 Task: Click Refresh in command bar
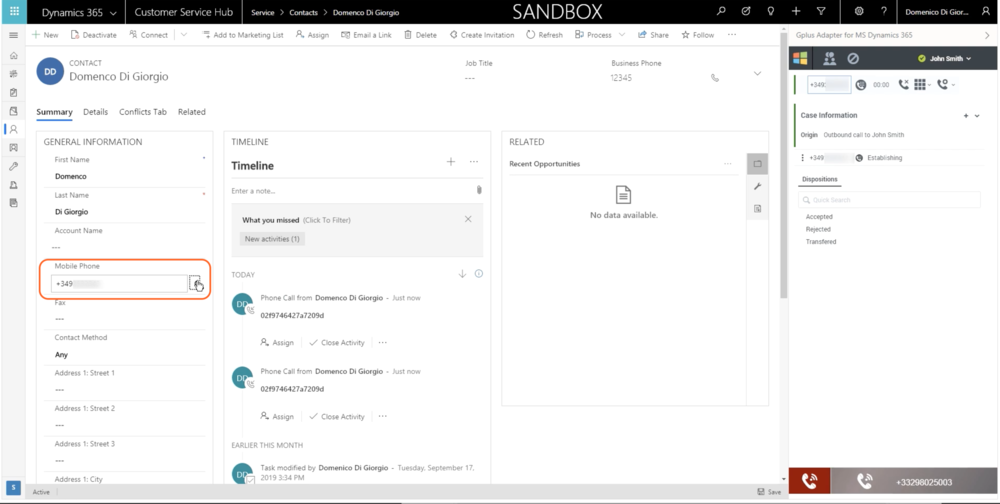(544, 35)
